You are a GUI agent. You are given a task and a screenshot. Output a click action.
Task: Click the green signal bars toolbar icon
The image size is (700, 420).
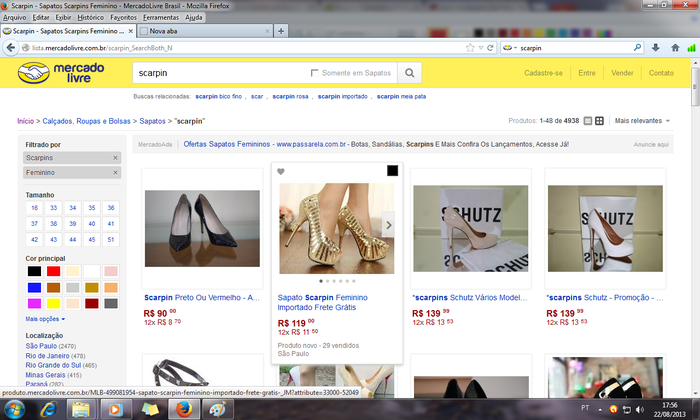[691, 48]
